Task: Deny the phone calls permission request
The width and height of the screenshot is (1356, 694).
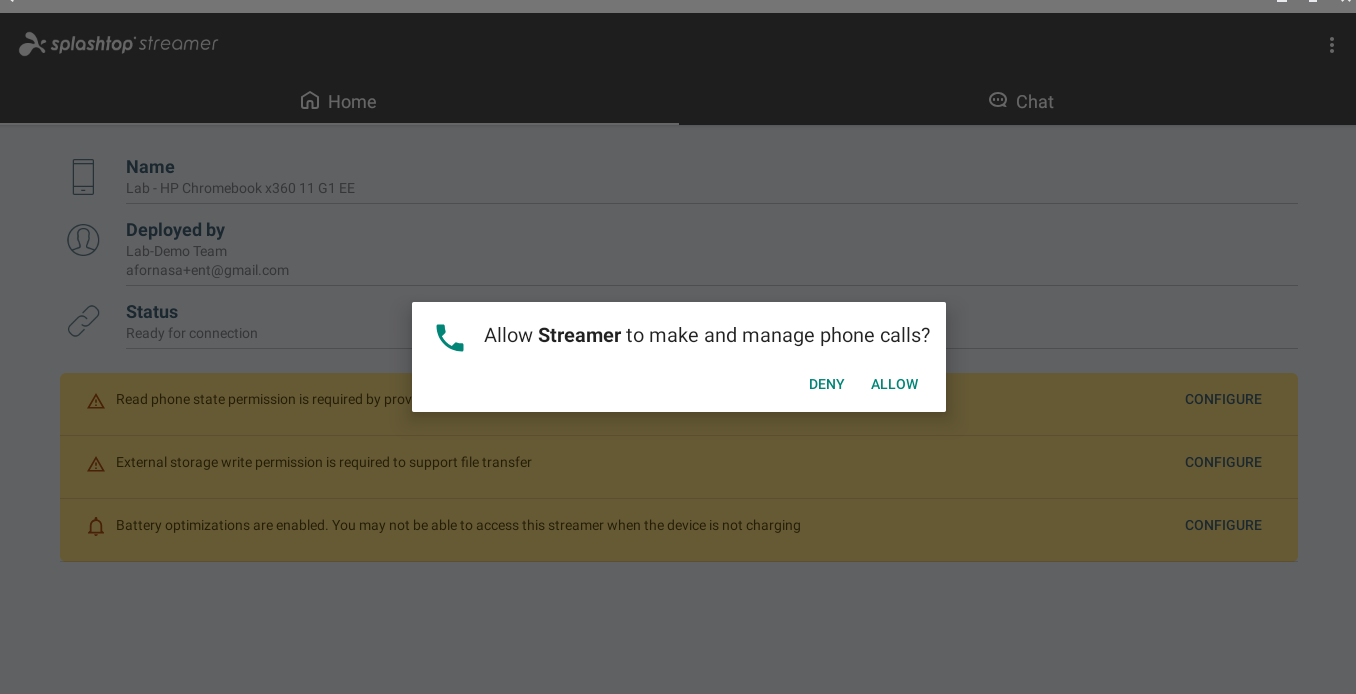Action: pyautogui.click(x=827, y=384)
